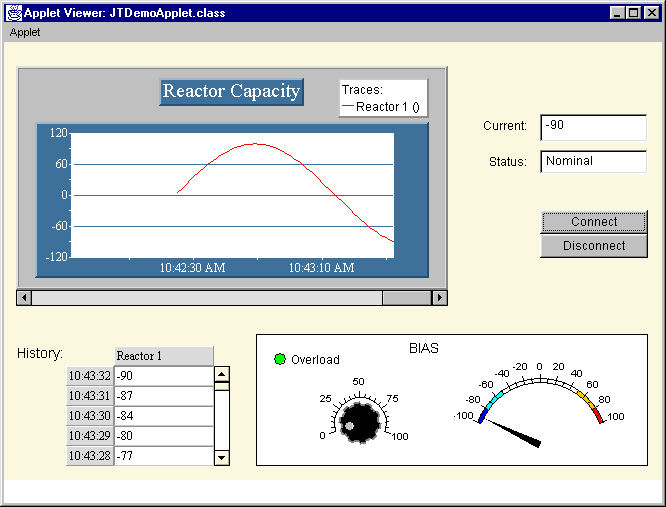Select the 10:43:32 row header
The width and height of the screenshot is (666, 507).
[90, 376]
